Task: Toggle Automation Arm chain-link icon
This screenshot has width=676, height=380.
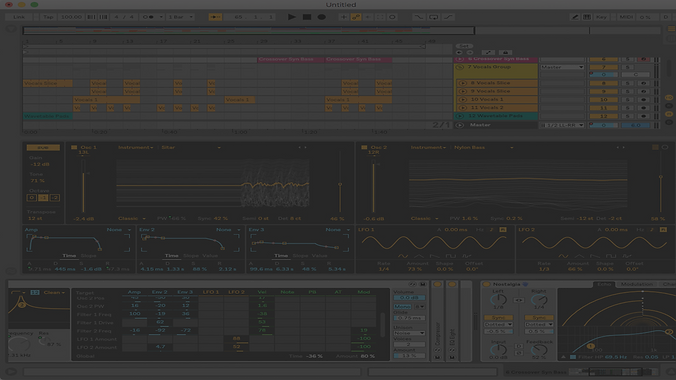Action: click(356, 17)
